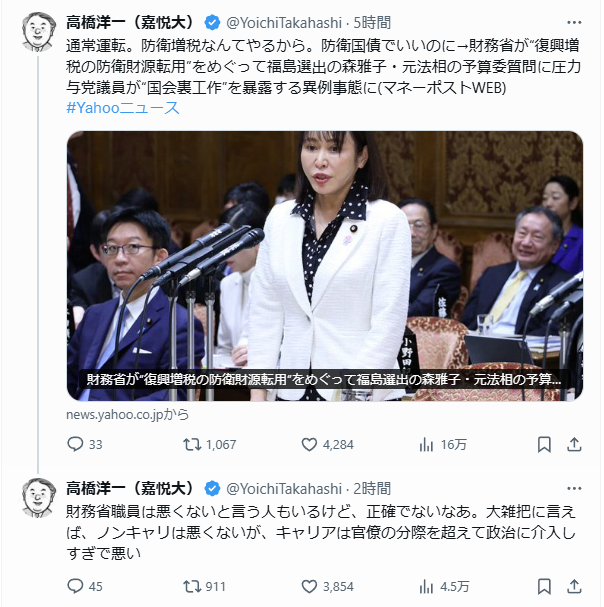This screenshot has height=607, width=604.
Task: Reply to the second tweet (45 replies)
Action: click(x=84, y=586)
